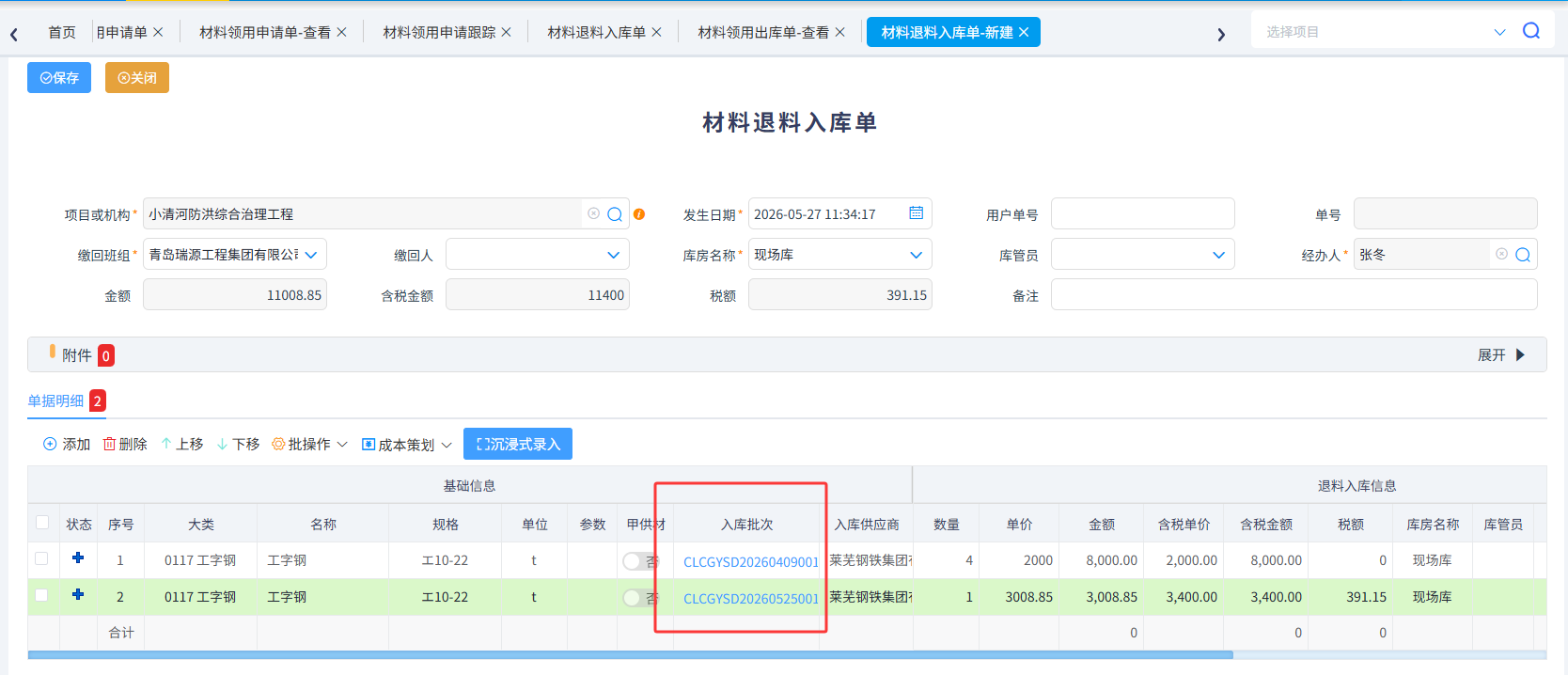This screenshot has height=675, width=1568.
Task: Click the blue 保存 button
Action: click(x=59, y=78)
